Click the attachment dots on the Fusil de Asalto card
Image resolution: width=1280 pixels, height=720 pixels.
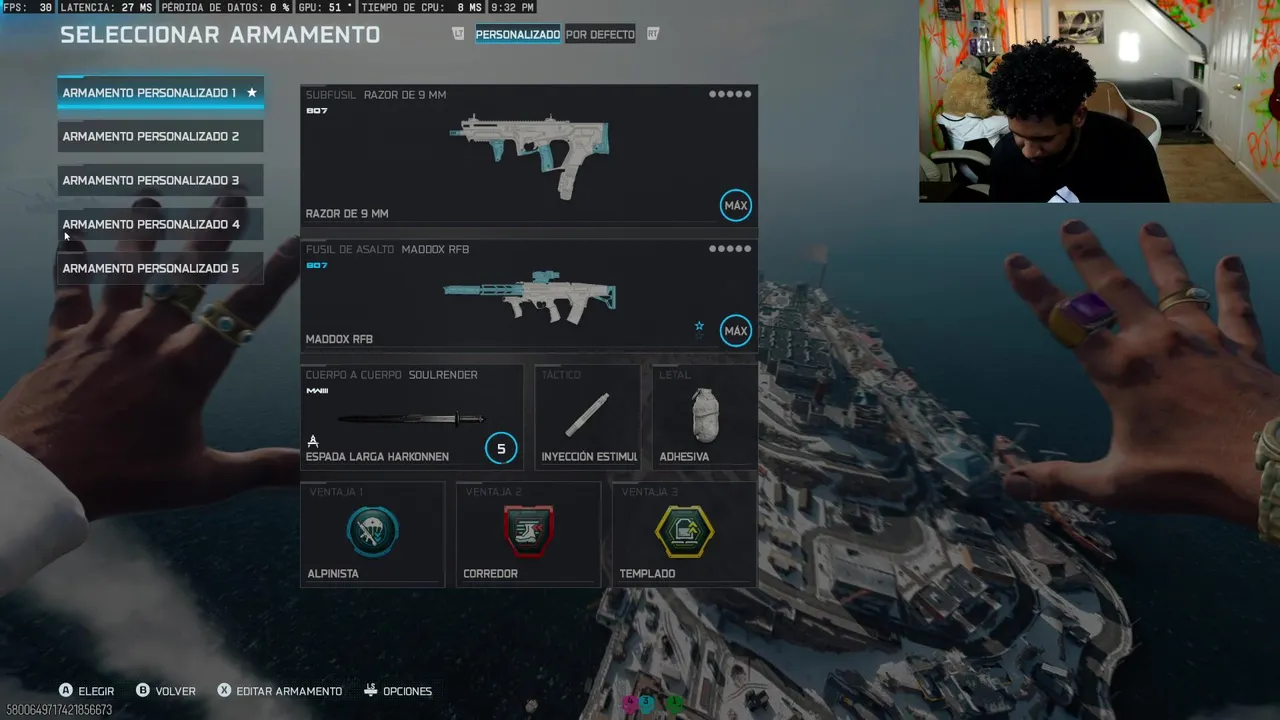coord(730,249)
